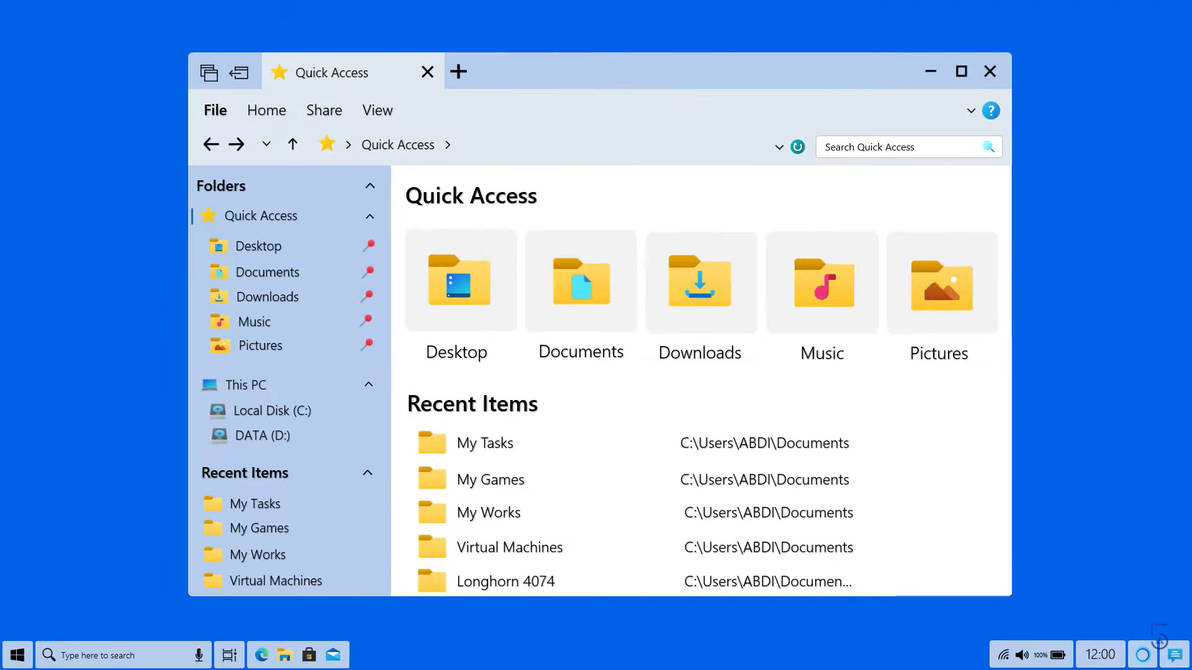Select Quick Access in the sidebar tree
Screen dimensions: 1192x670
pos(261,216)
